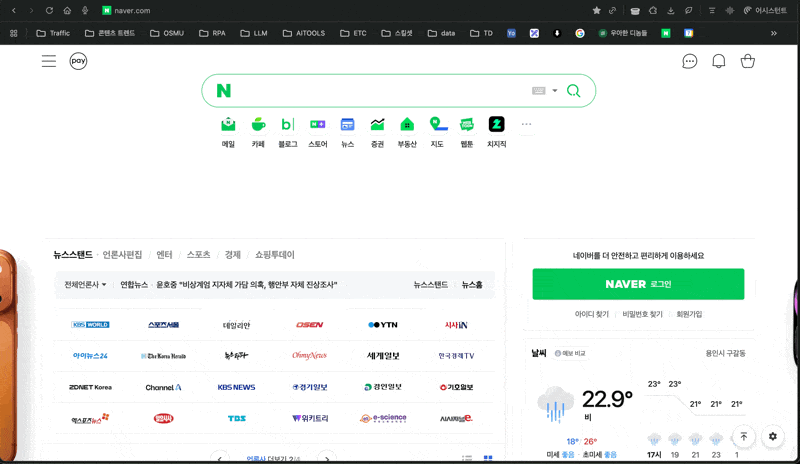This screenshot has width=800, height=464.
Task: Open the Naver Mail (메일) shortcut icon
Action: click(x=228, y=125)
